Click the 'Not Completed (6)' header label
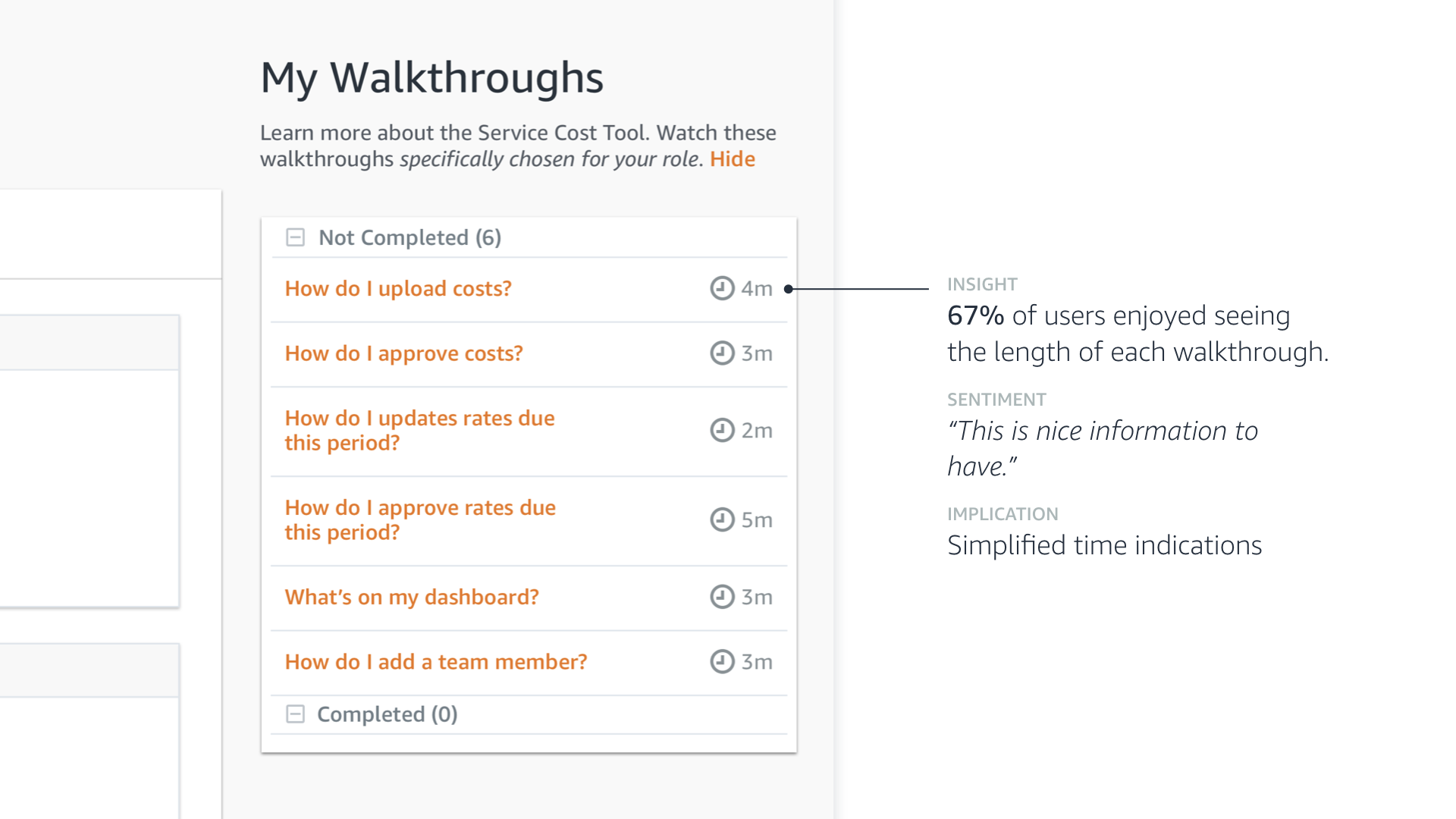 pyautogui.click(x=409, y=237)
